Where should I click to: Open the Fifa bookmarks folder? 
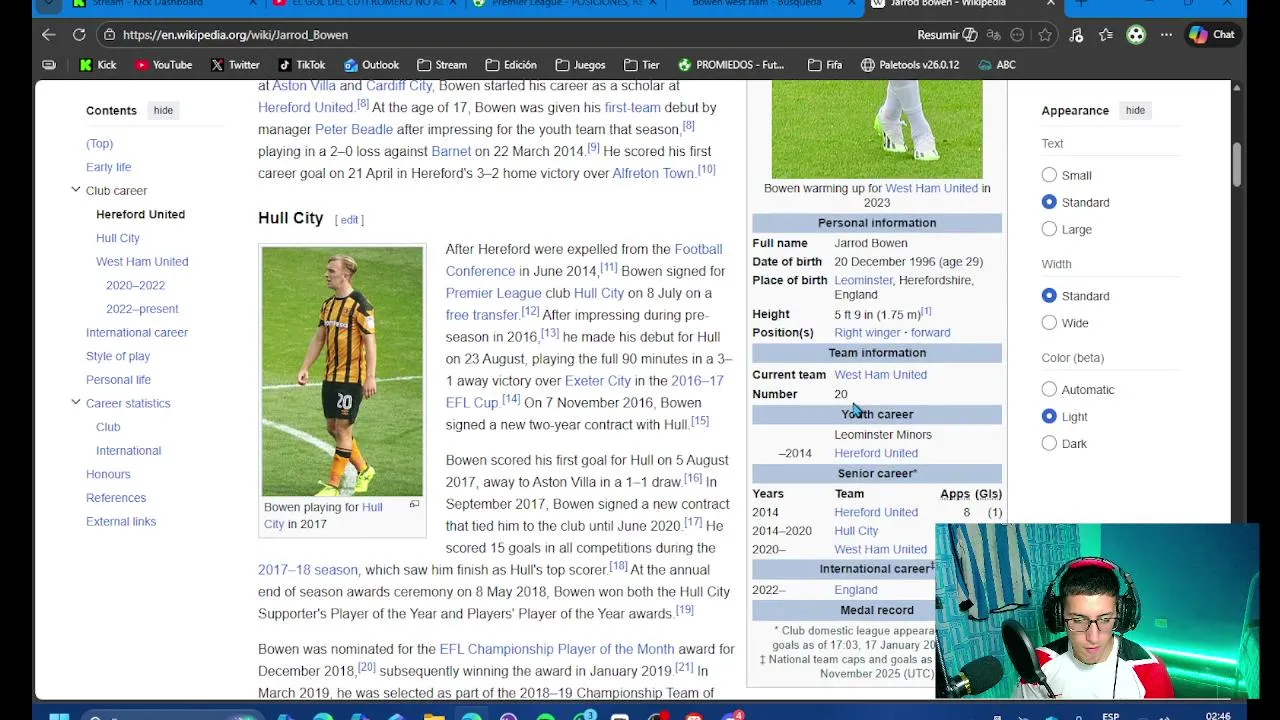(825, 65)
